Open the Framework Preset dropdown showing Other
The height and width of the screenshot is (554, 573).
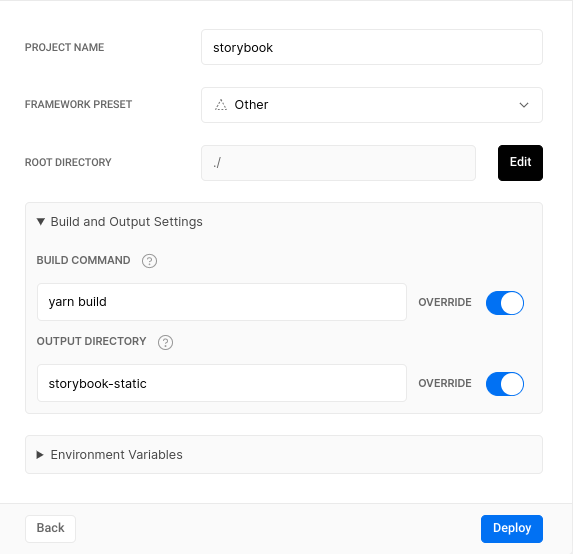tap(372, 105)
